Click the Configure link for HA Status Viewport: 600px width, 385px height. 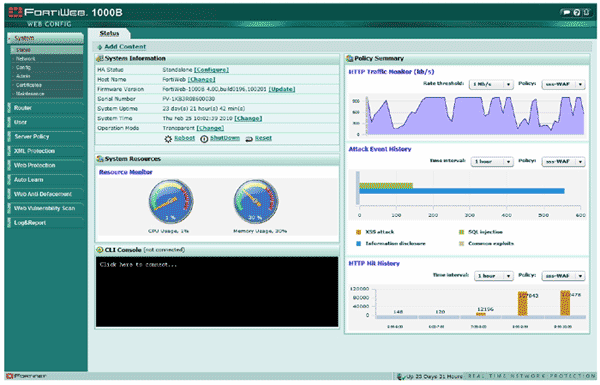click(x=211, y=70)
